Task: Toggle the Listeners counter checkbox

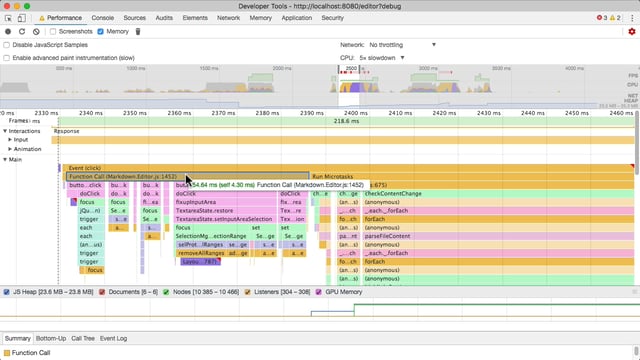Action: (247, 292)
